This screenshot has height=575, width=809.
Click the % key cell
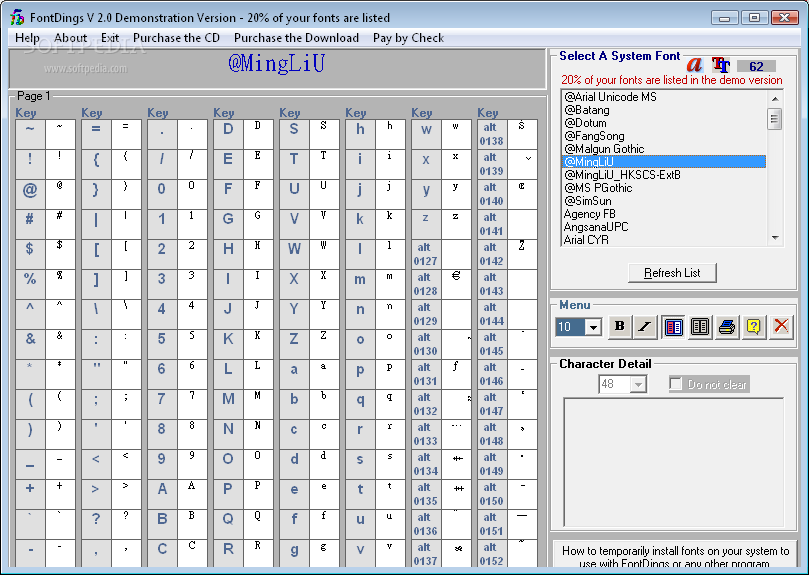point(30,283)
